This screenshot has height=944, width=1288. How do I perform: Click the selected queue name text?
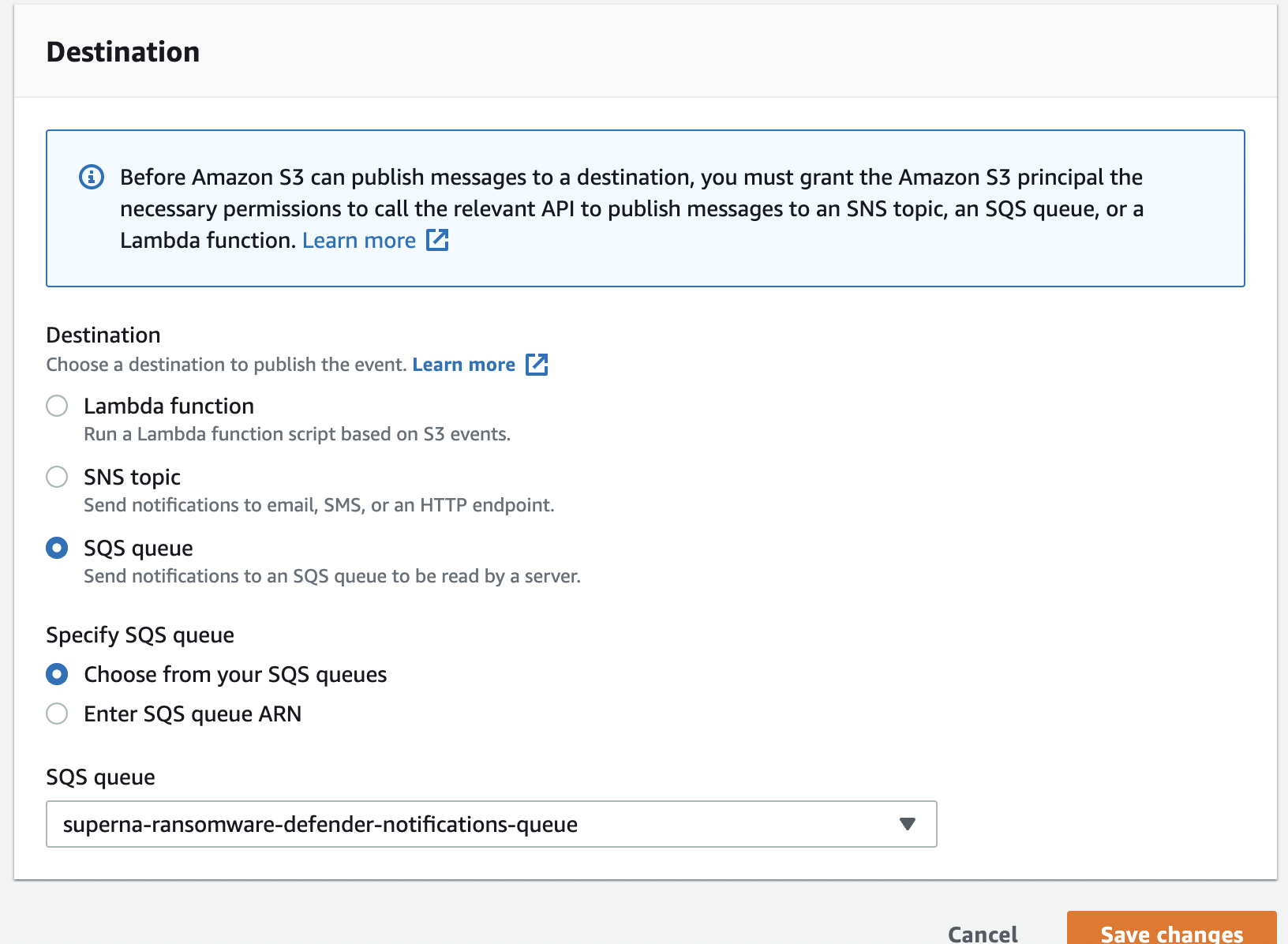pyautogui.click(x=320, y=823)
